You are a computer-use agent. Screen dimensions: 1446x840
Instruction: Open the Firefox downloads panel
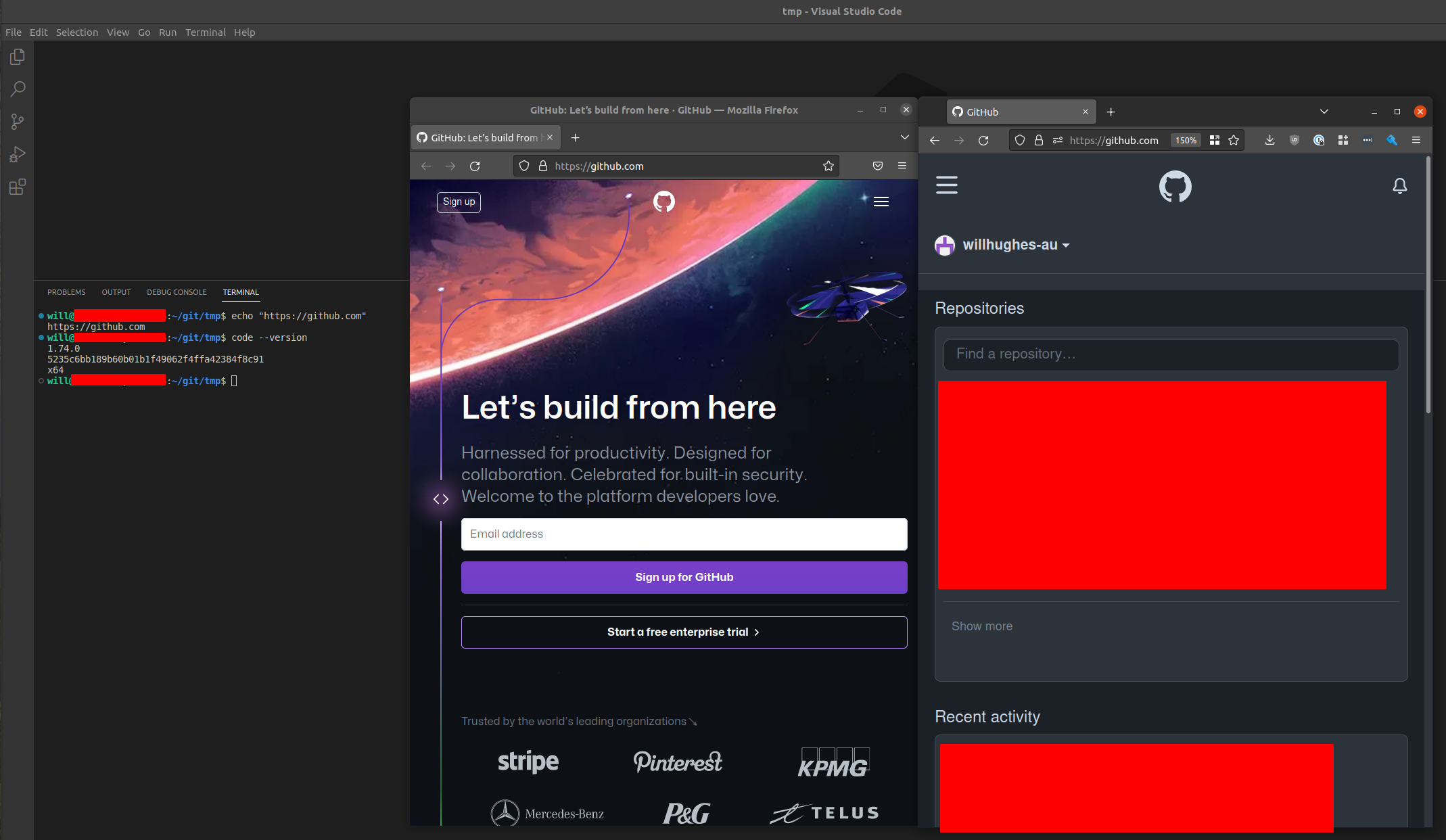[x=1269, y=140]
